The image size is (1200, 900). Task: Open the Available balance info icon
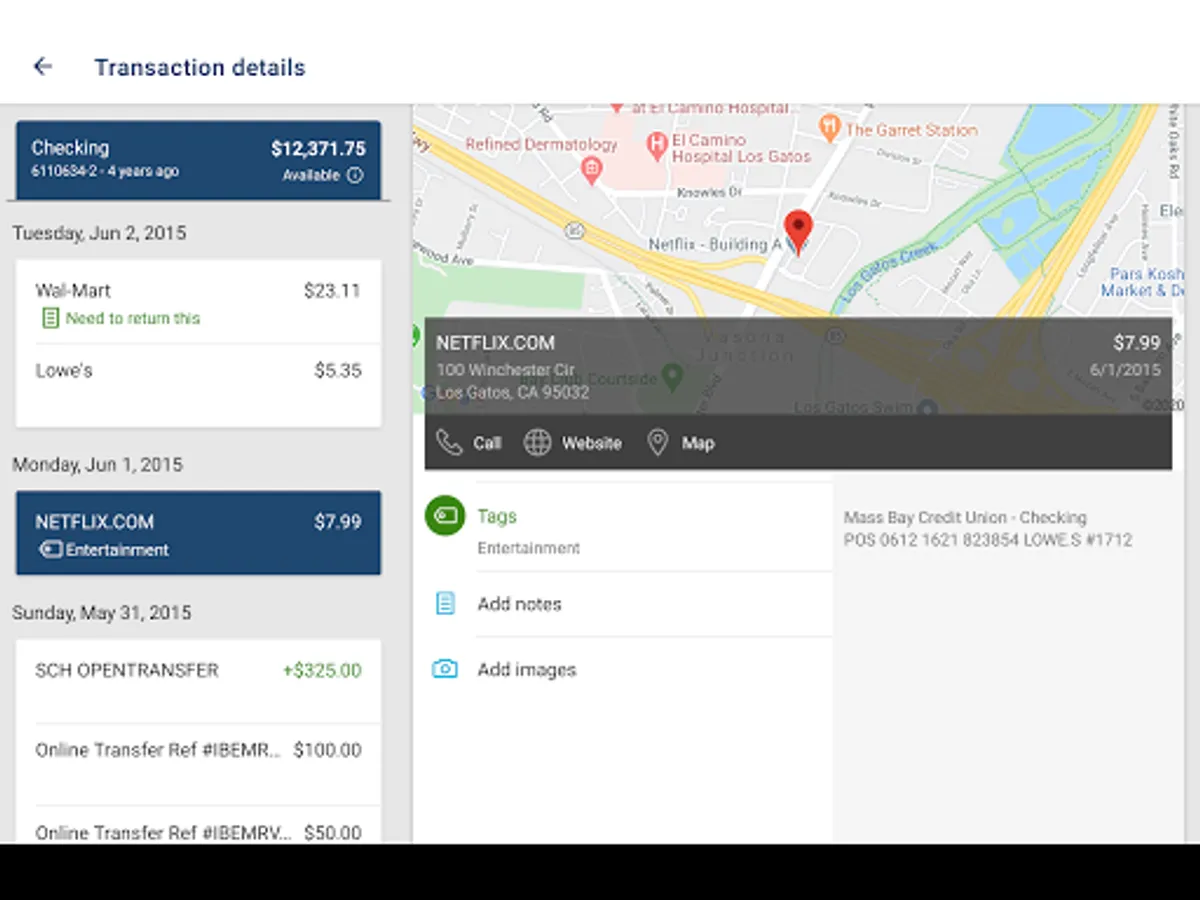(x=355, y=175)
